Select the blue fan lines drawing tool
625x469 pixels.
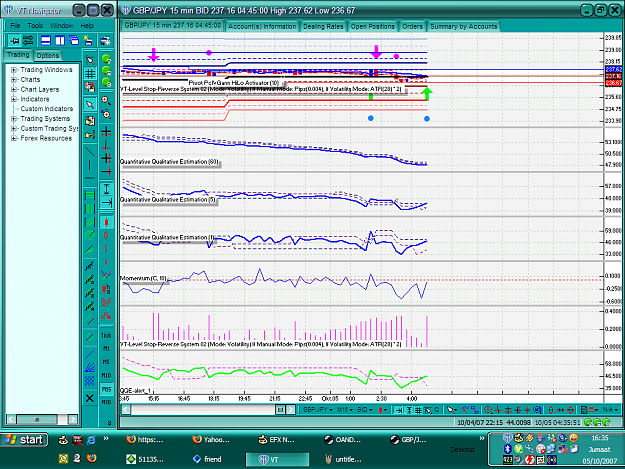point(90,367)
